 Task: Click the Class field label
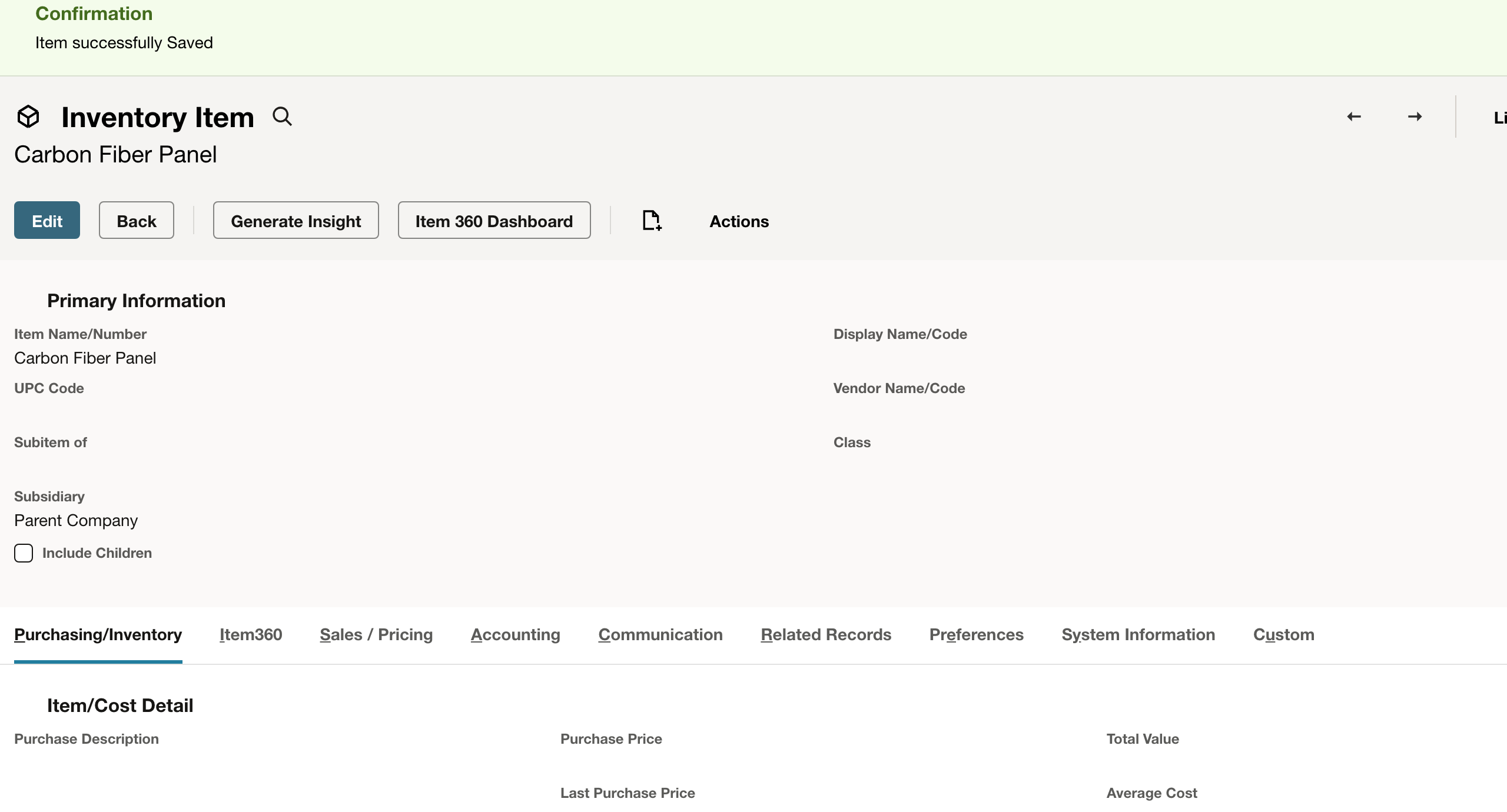852,442
